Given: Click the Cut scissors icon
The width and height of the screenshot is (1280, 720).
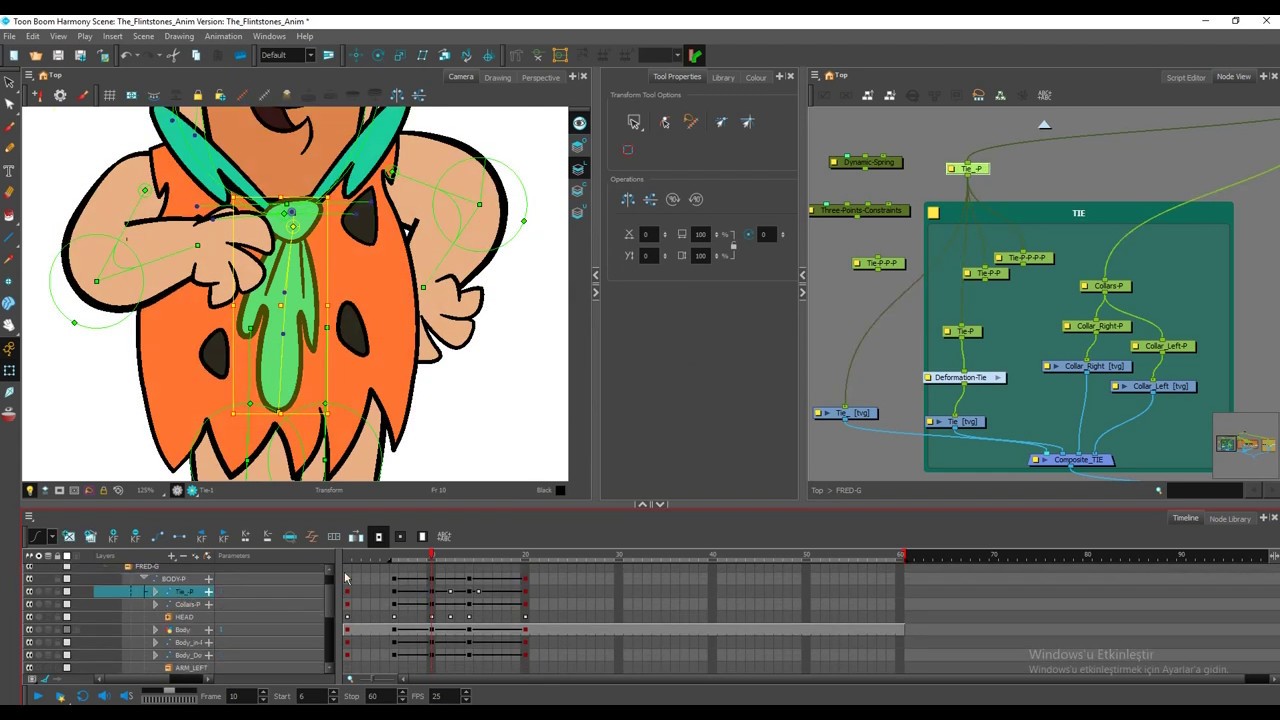Looking at the screenshot, I should click(173, 55).
